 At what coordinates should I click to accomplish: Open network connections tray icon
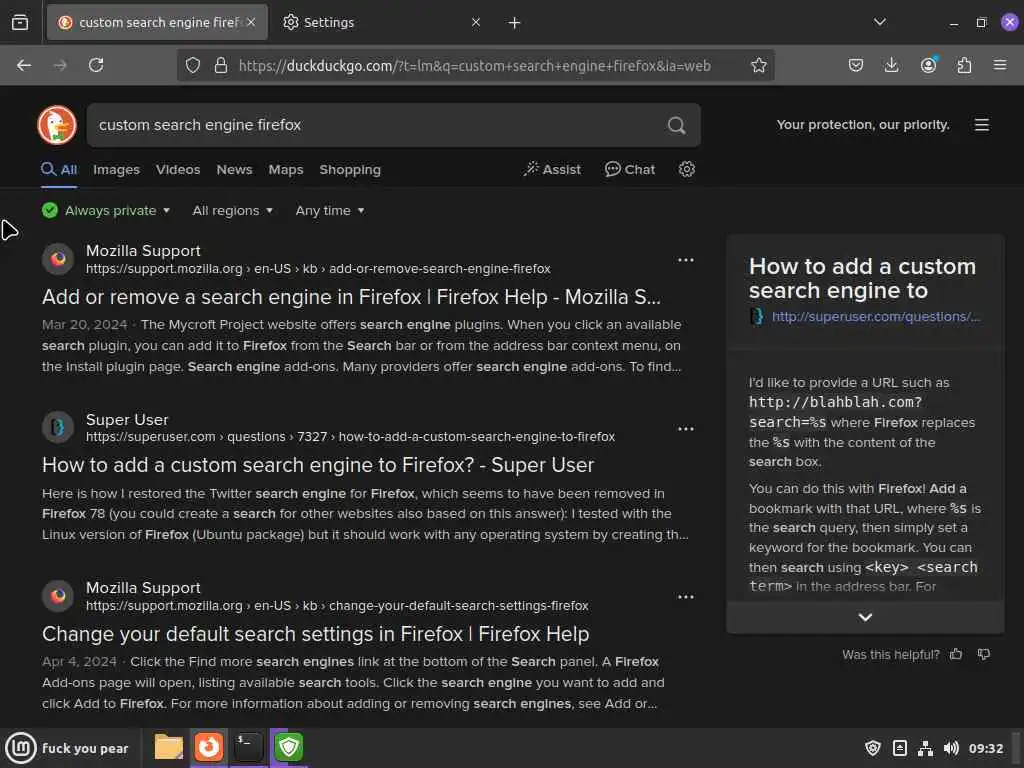[925, 748]
